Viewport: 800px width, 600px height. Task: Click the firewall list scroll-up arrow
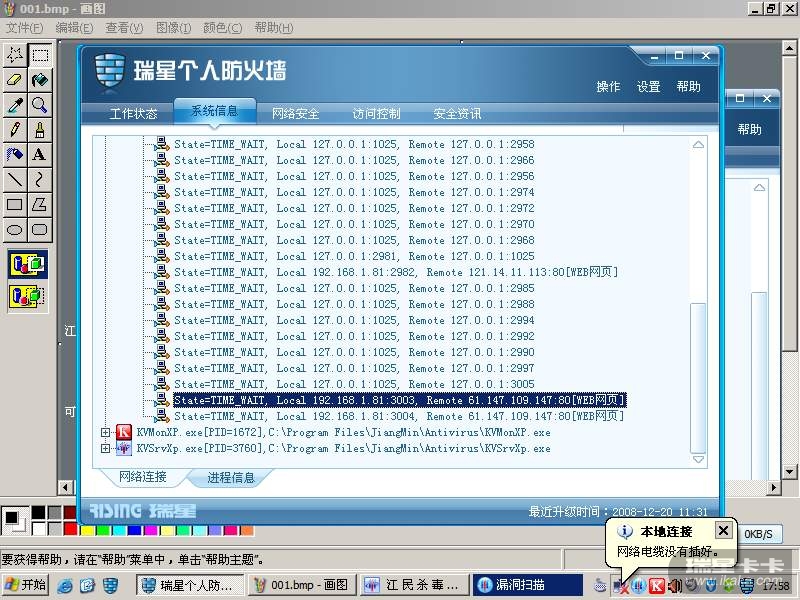point(698,145)
